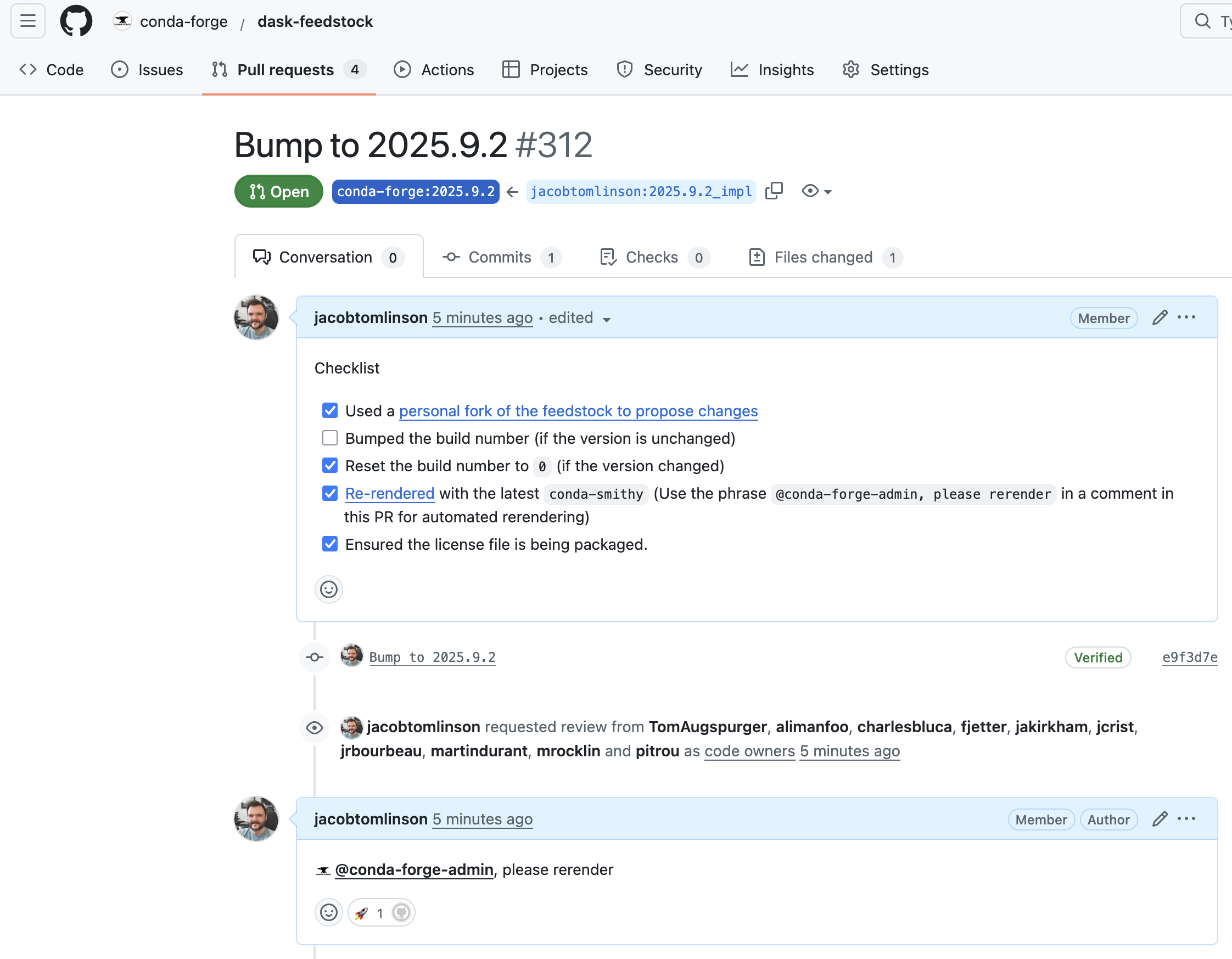Check the Bumped the build number checkbox
Image resolution: width=1232 pixels, height=959 pixels.
pos(329,437)
